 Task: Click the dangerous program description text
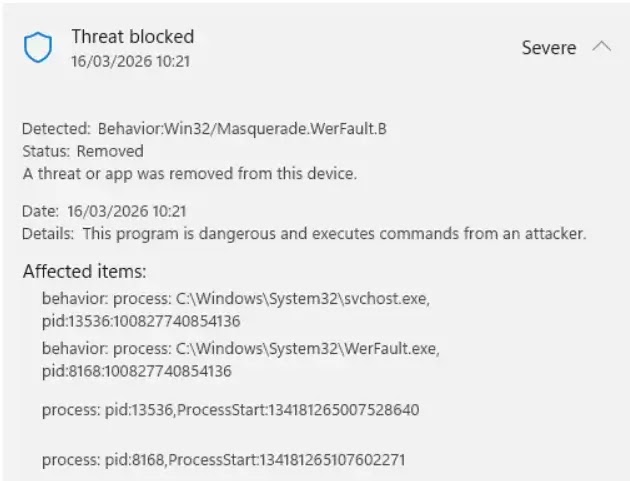(334, 233)
